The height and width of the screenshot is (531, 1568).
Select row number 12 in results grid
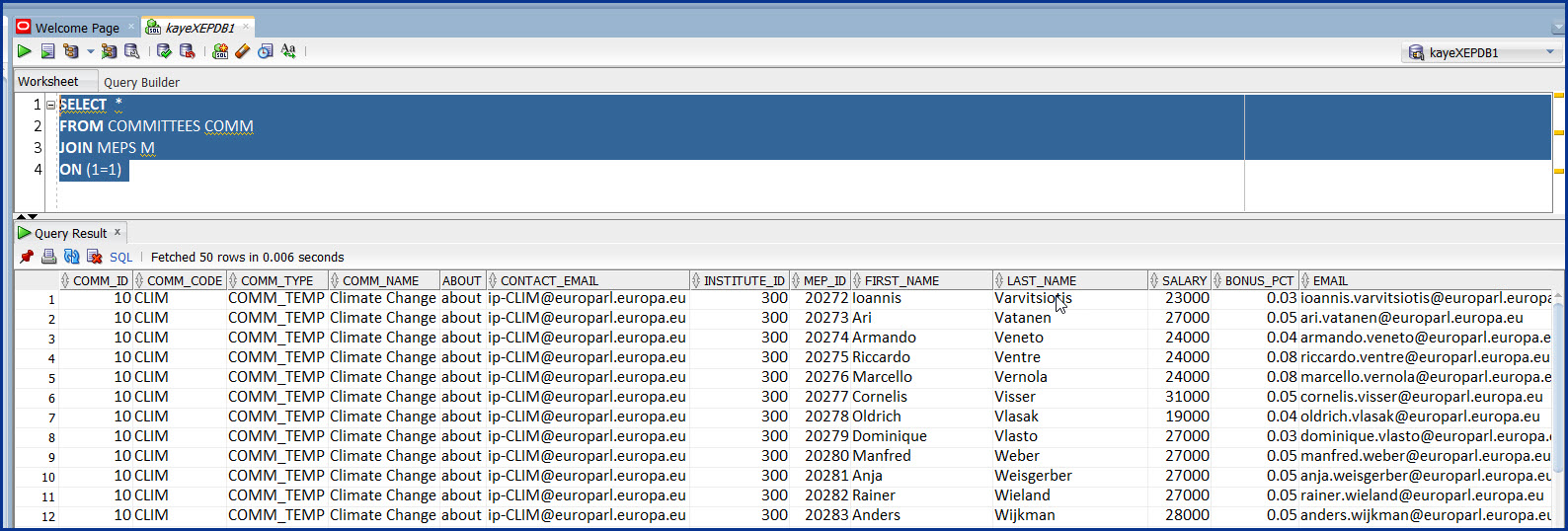[37, 516]
